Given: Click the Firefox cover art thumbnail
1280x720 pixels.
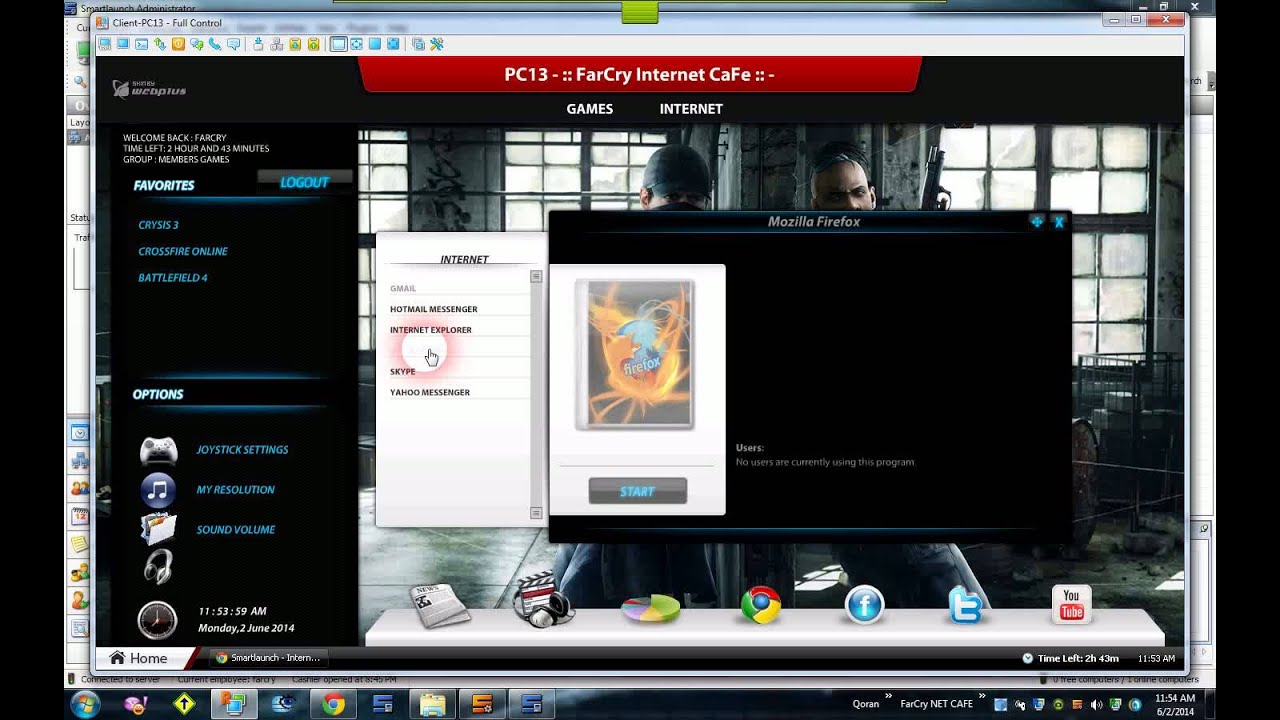Looking at the screenshot, I should (x=635, y=354).
